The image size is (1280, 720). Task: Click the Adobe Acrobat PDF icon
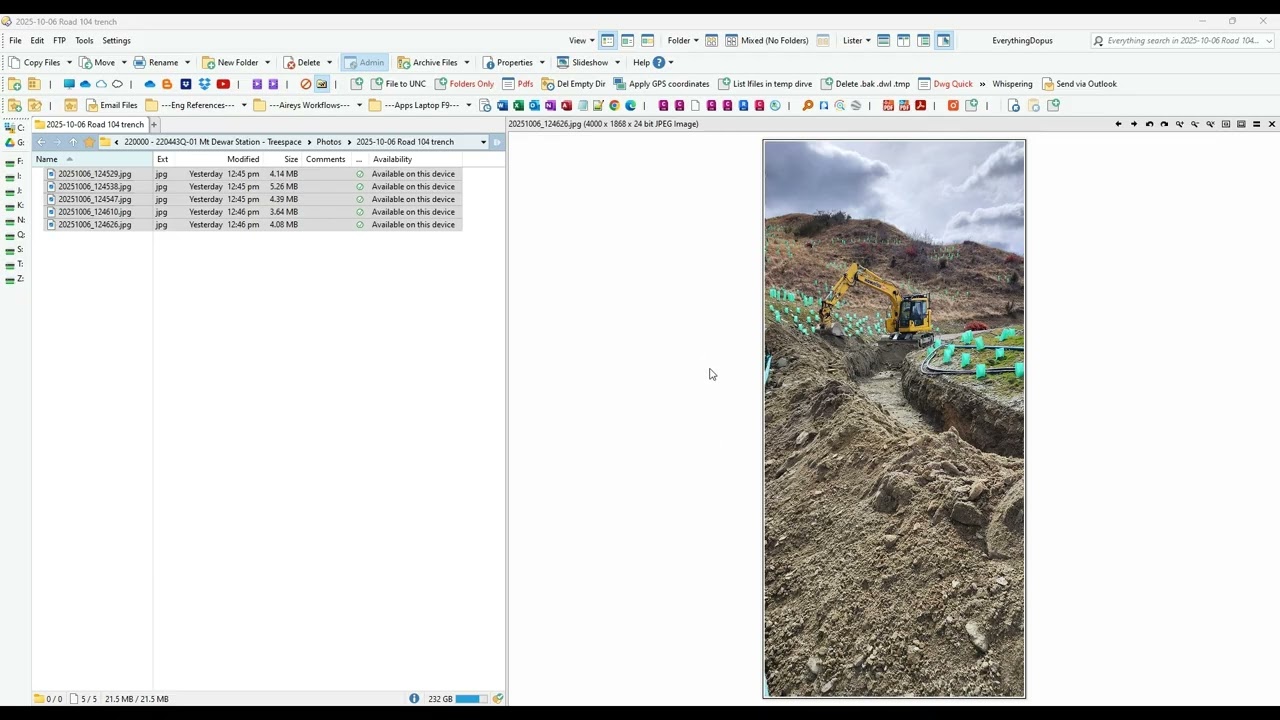[x=920, y=105]
